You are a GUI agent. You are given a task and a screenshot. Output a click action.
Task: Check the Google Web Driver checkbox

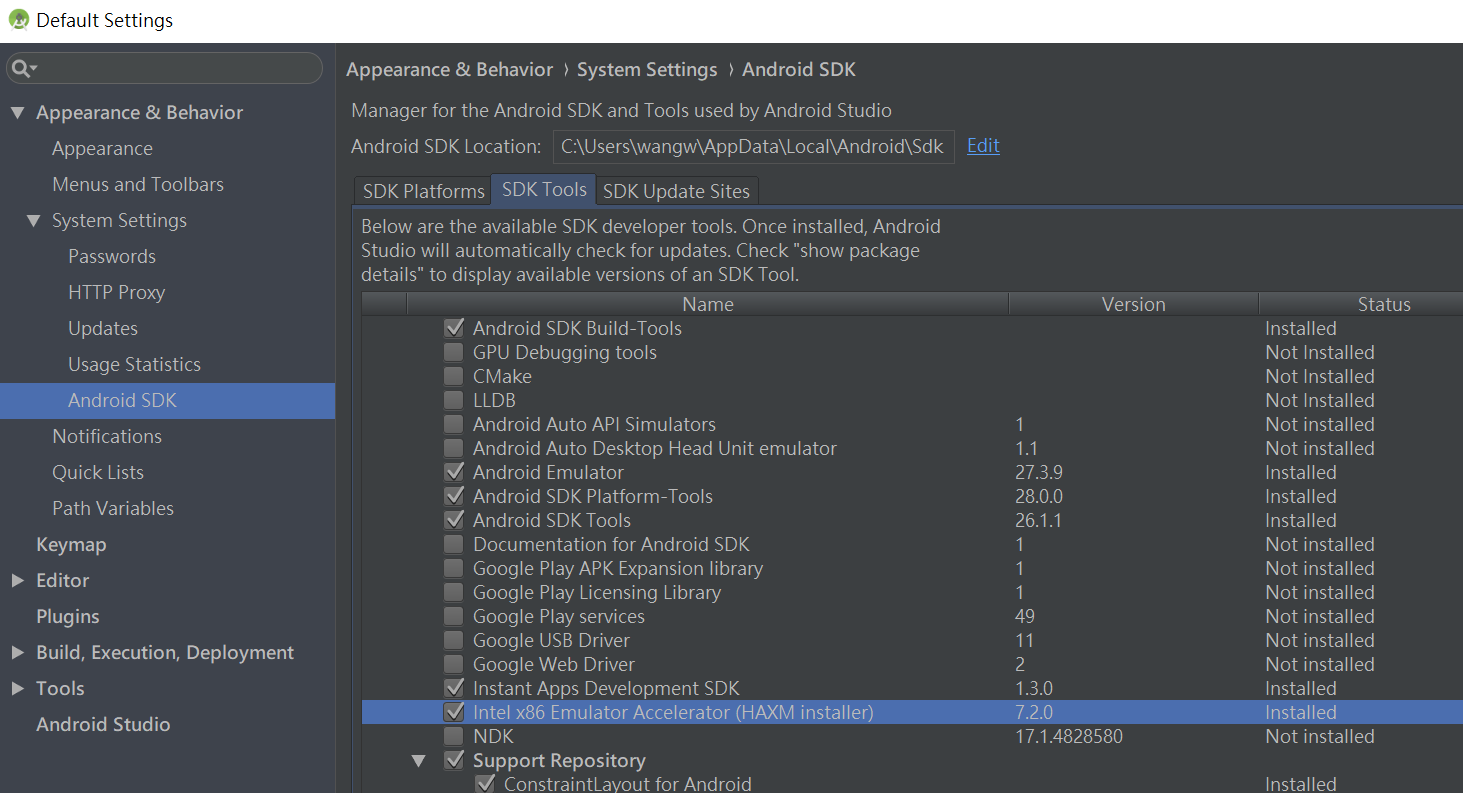pyautogui.click(x=454, y=664)
